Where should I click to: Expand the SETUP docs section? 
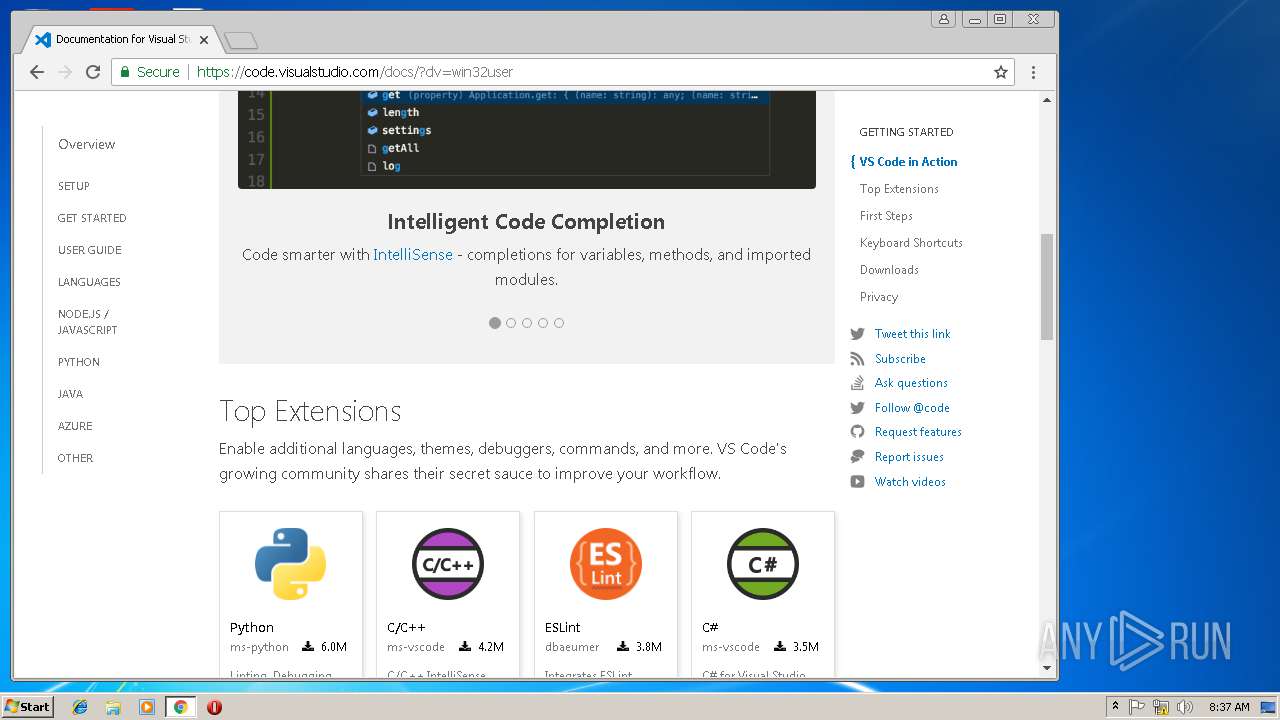pos(74,186)
